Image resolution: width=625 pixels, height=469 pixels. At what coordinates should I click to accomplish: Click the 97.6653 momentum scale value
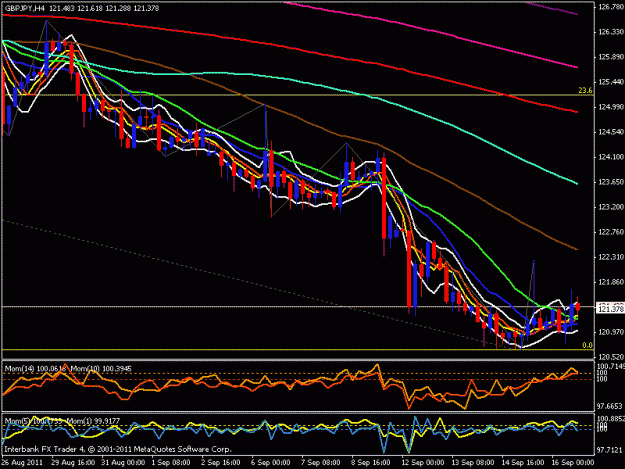pos(609,406)
